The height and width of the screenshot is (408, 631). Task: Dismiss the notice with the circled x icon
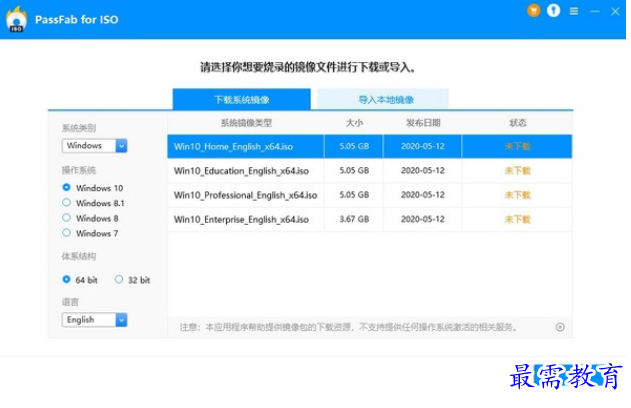pyautogui.click(x=560, y=327)
